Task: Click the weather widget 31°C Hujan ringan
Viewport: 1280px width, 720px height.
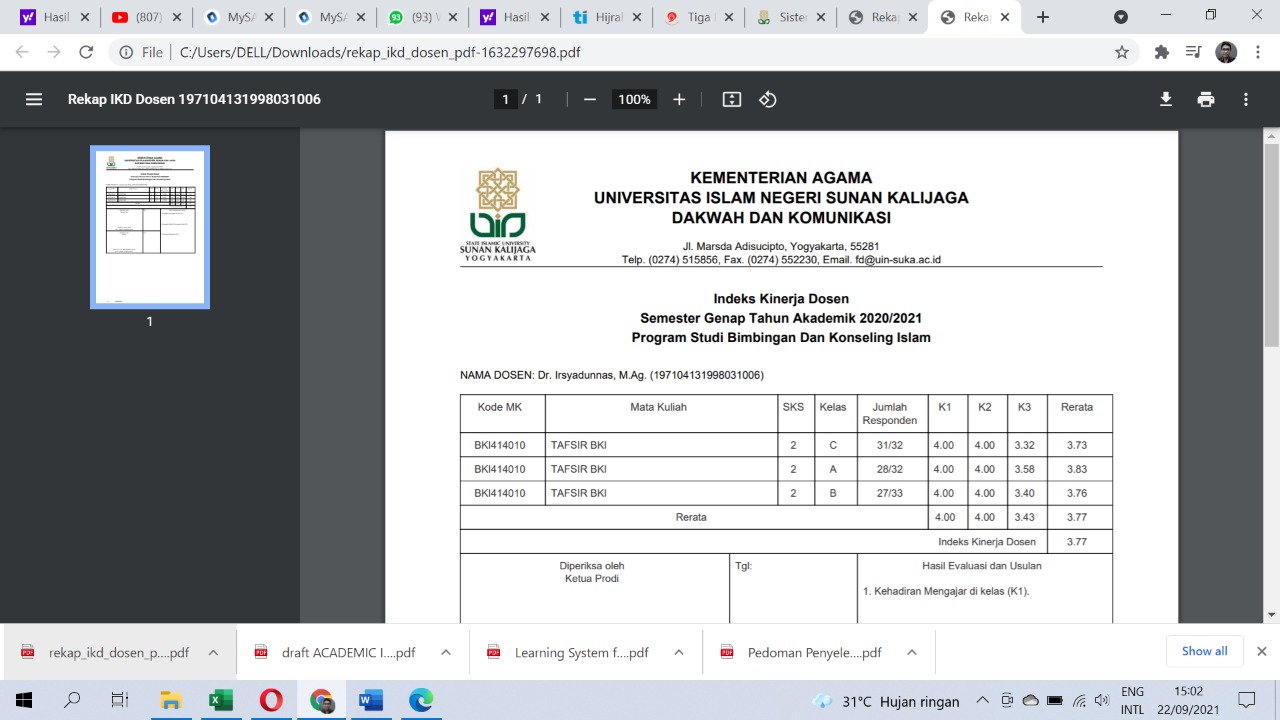Action: pyautogui.click(x=886, y=701)
